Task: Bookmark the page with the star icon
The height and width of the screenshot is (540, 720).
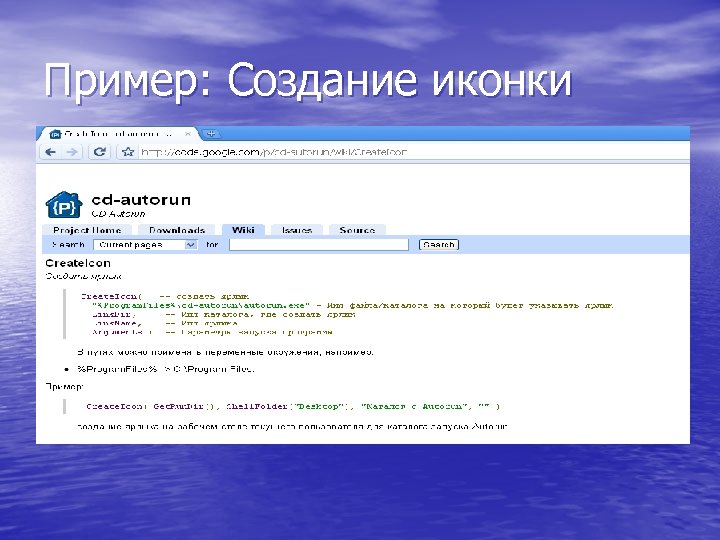Action: pyautogui.click(x=128, y=152)
